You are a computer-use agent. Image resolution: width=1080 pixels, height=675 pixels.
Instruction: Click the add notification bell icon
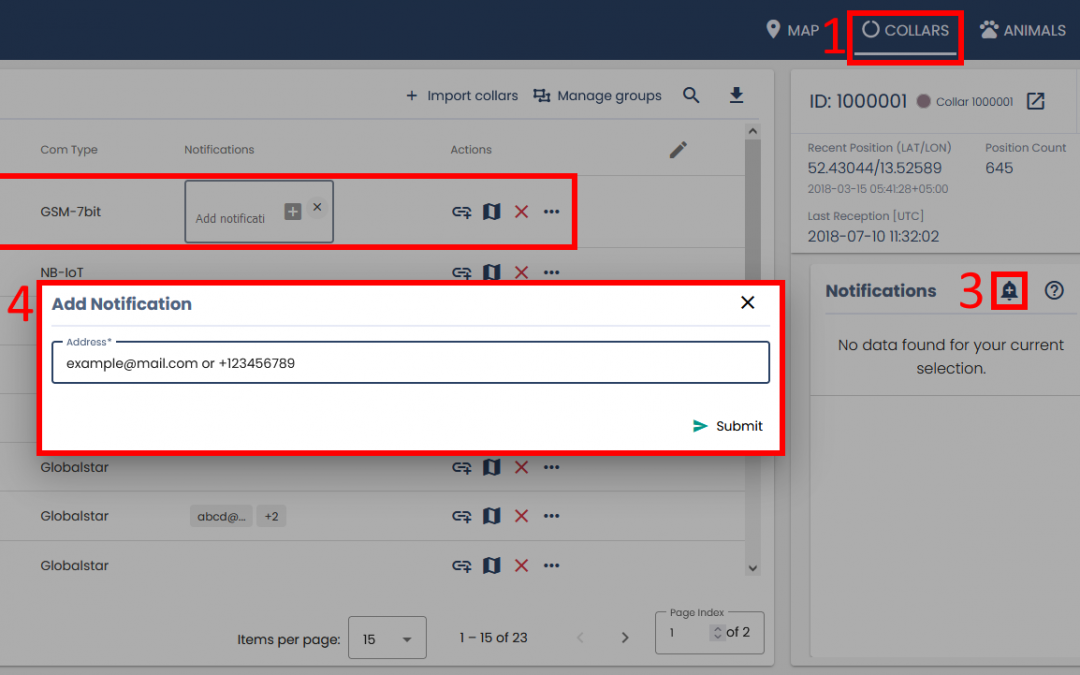tap(1010, 291)
